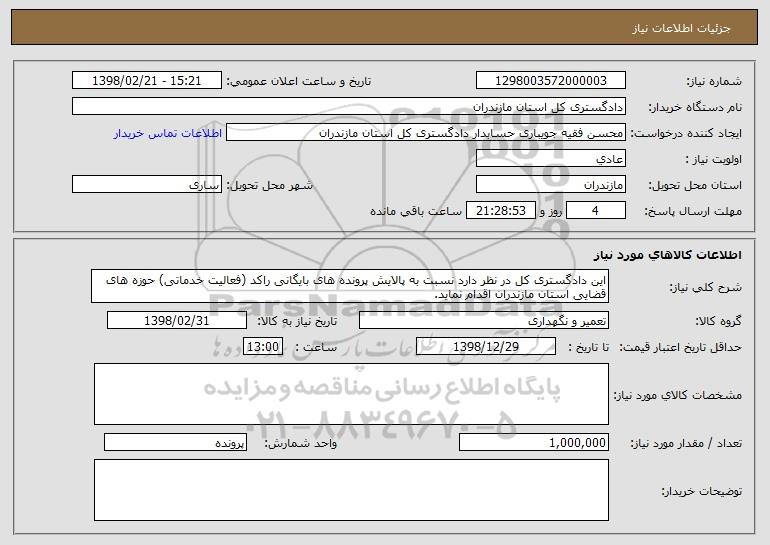This screenshot has width=770, height=545.
Task: Select the گروه کالا field تعمیر و نگهداری
Action: 484,321
